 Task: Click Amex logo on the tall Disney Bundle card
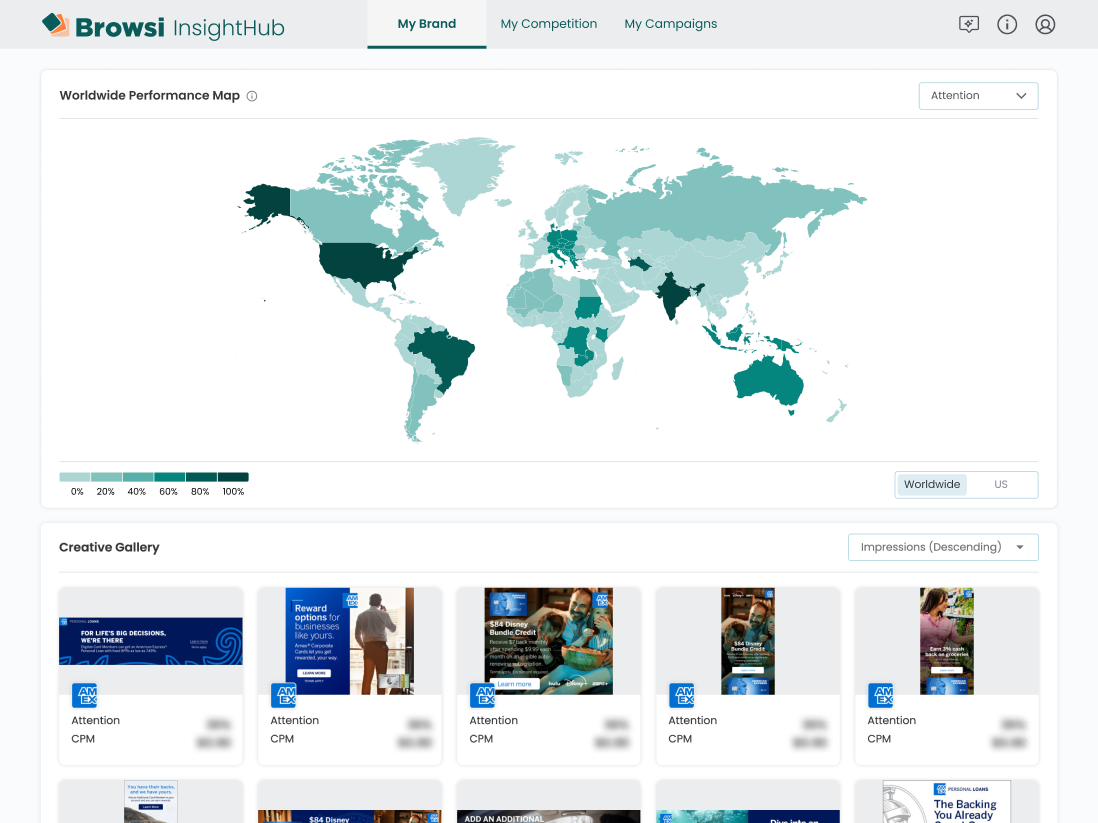[x=682, y=696]
